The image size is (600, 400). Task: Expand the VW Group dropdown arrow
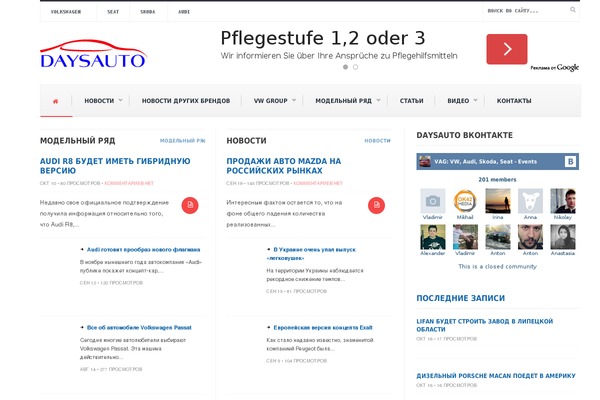pos(294,100)
